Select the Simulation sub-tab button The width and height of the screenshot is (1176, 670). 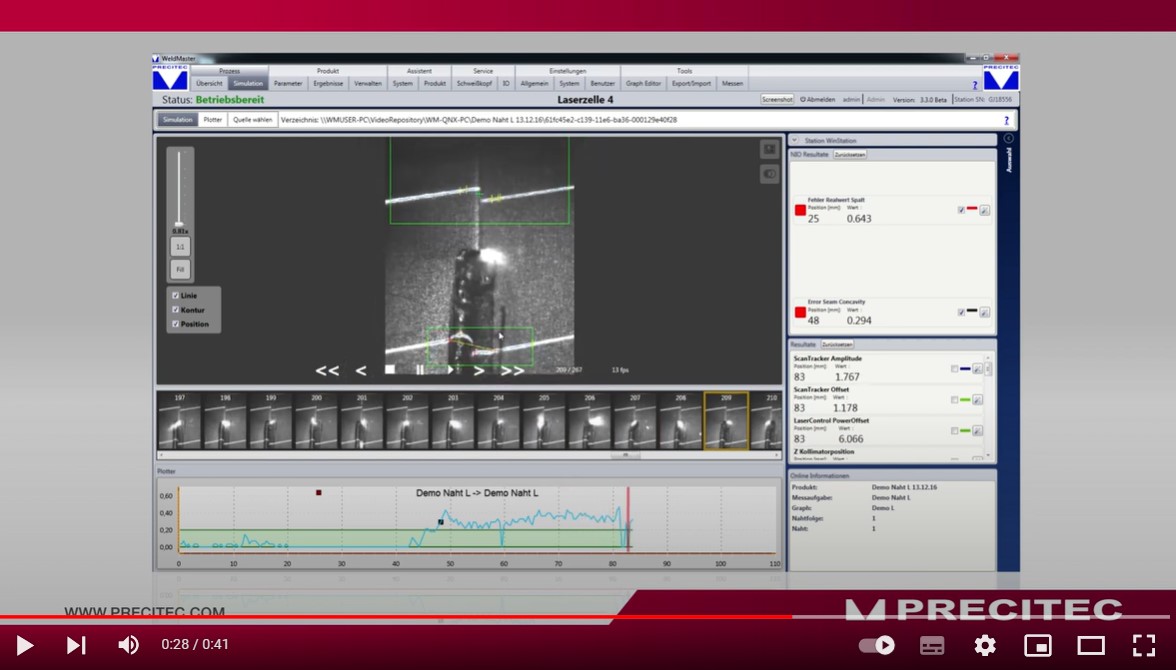pyautogui.click(x=178, y=119)
